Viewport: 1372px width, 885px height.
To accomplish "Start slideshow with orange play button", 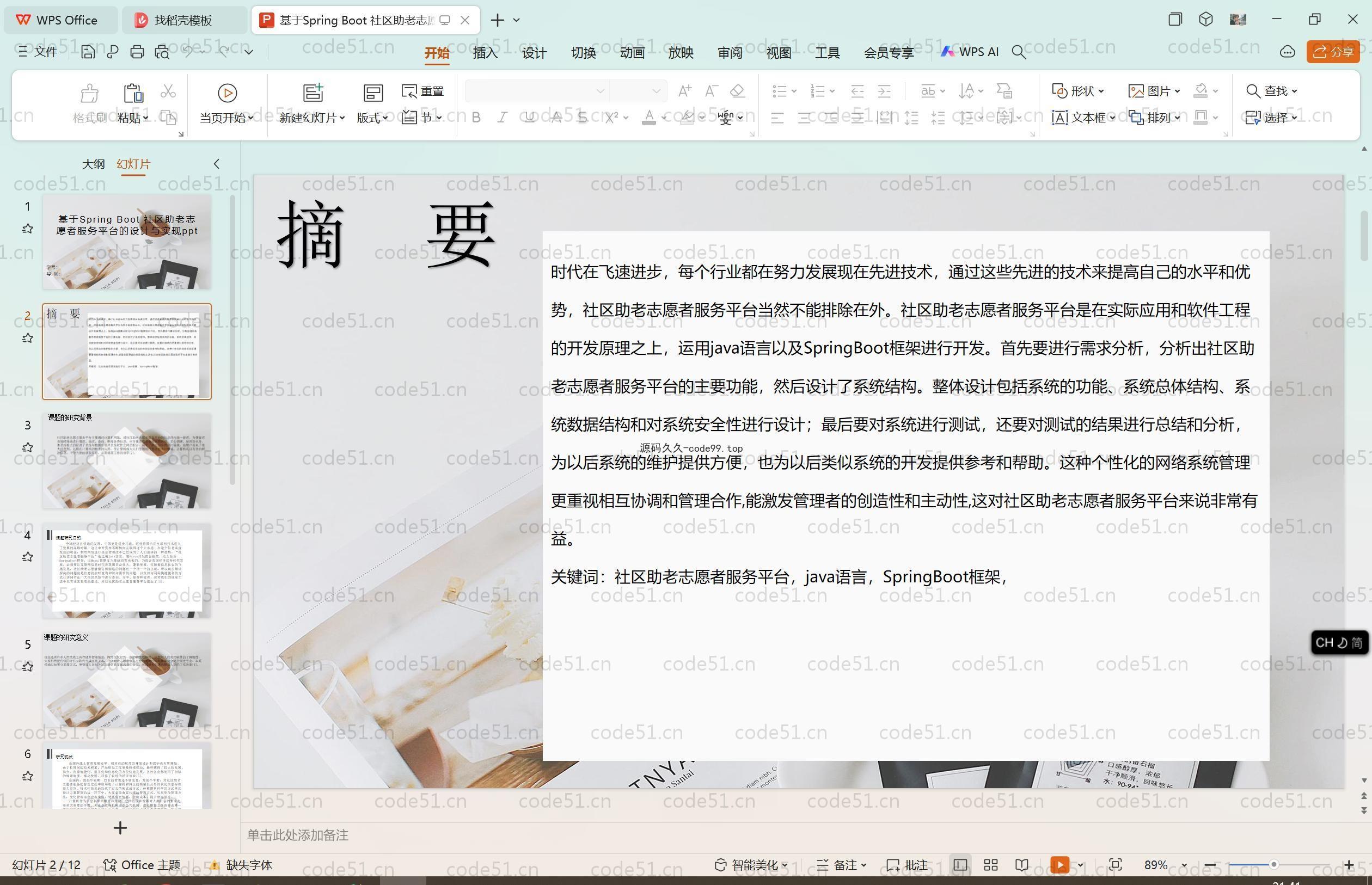I will click(x=1059, y=865).
